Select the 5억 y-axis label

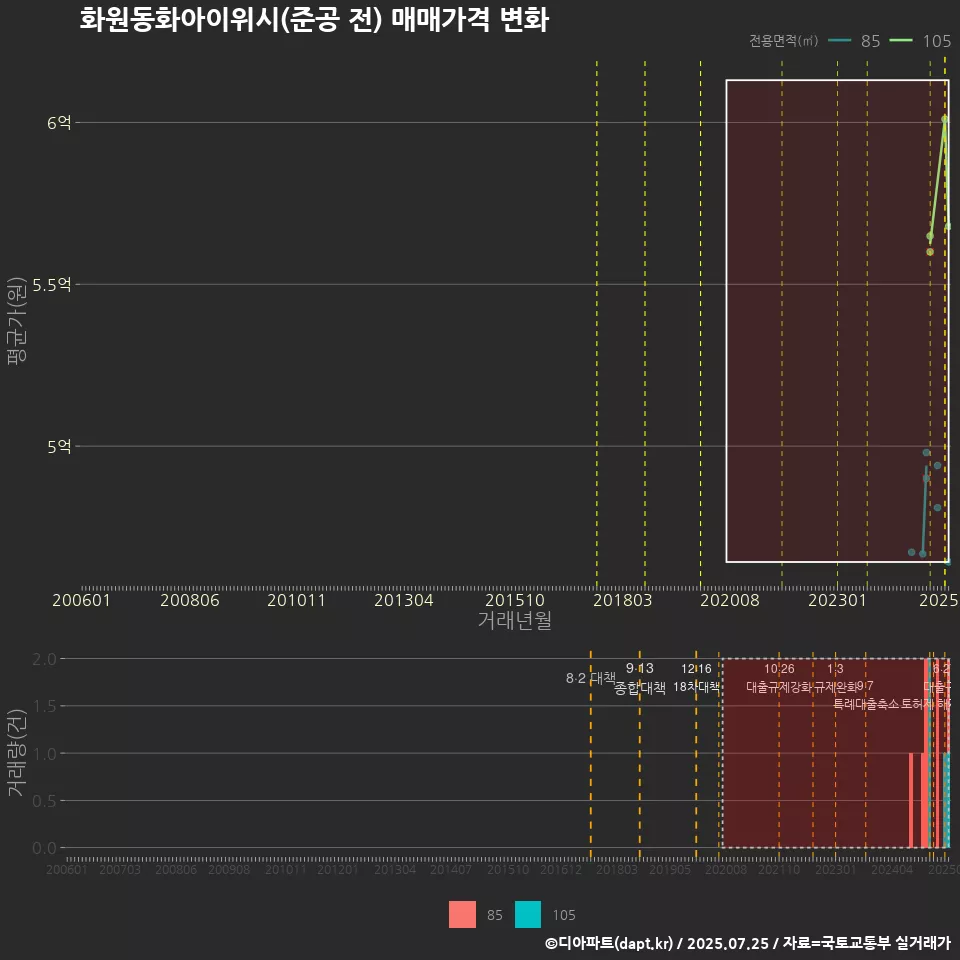(59, 447)
